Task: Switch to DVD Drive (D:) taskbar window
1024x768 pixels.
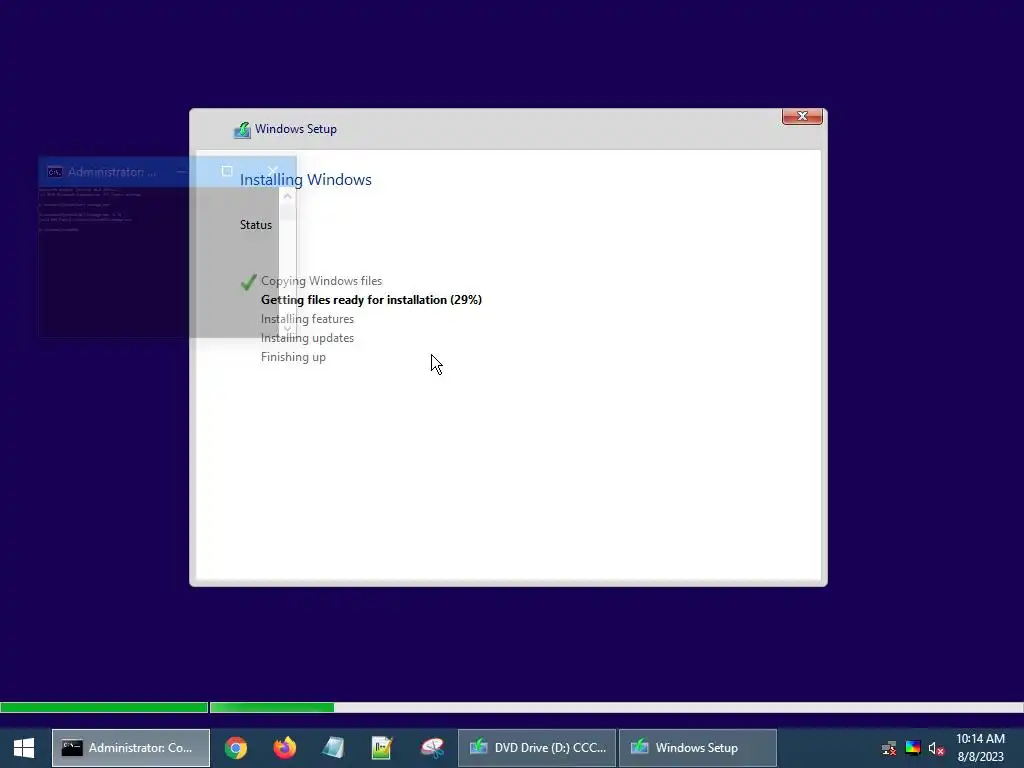Action: (537, 748)
